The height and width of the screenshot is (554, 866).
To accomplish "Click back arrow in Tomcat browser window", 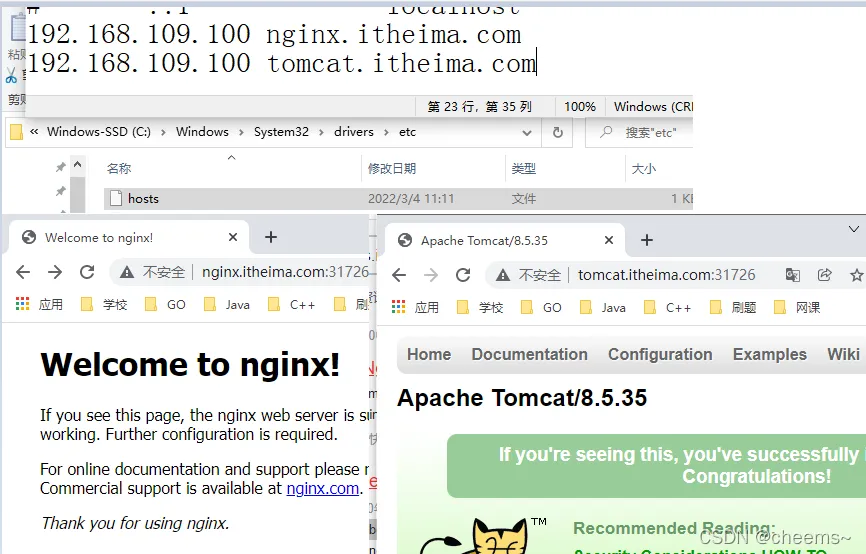I will click(x=399, y=275).
